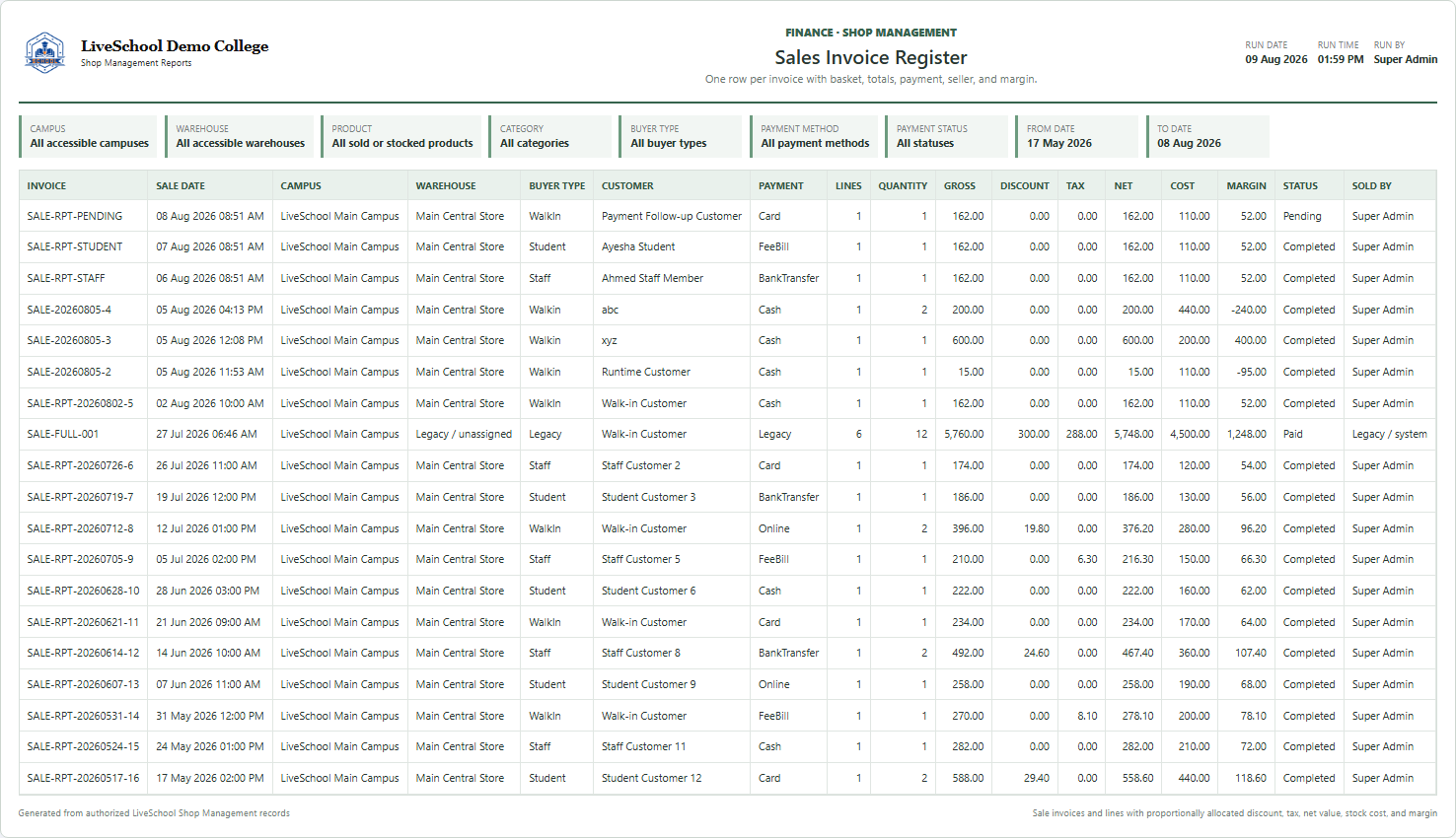This screenshot has width=1456, height=838.
Task: Click the LiveSchool college logo icon
Action: click(44, 52)
